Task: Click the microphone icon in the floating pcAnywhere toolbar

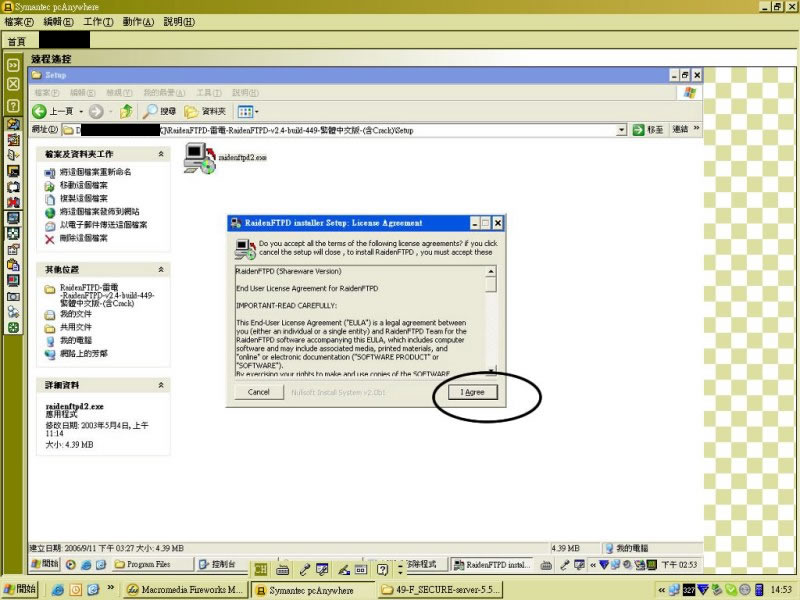Action: pos(305,569)
